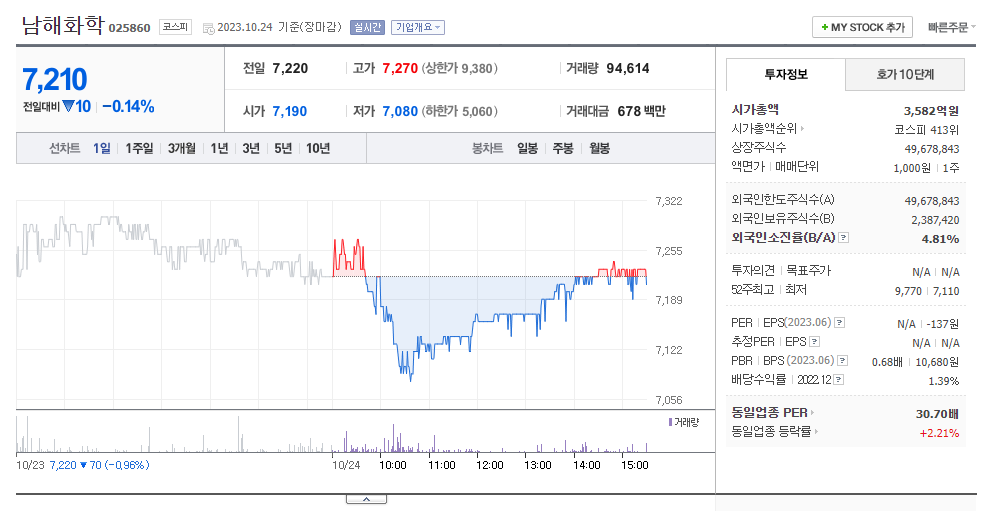Click the 외국인보유주식수 value 2,387,420
Viewport: 988px width, 511px height.
pos(935,220)
